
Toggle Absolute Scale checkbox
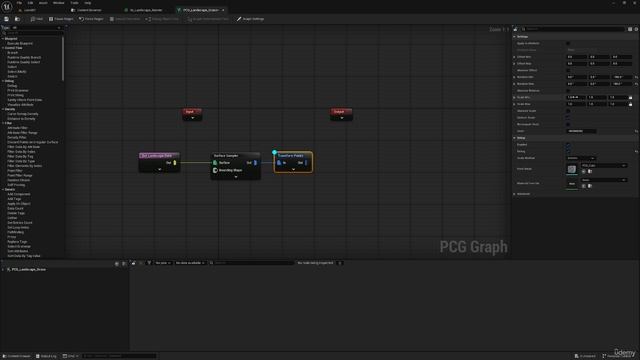point(568,111)
